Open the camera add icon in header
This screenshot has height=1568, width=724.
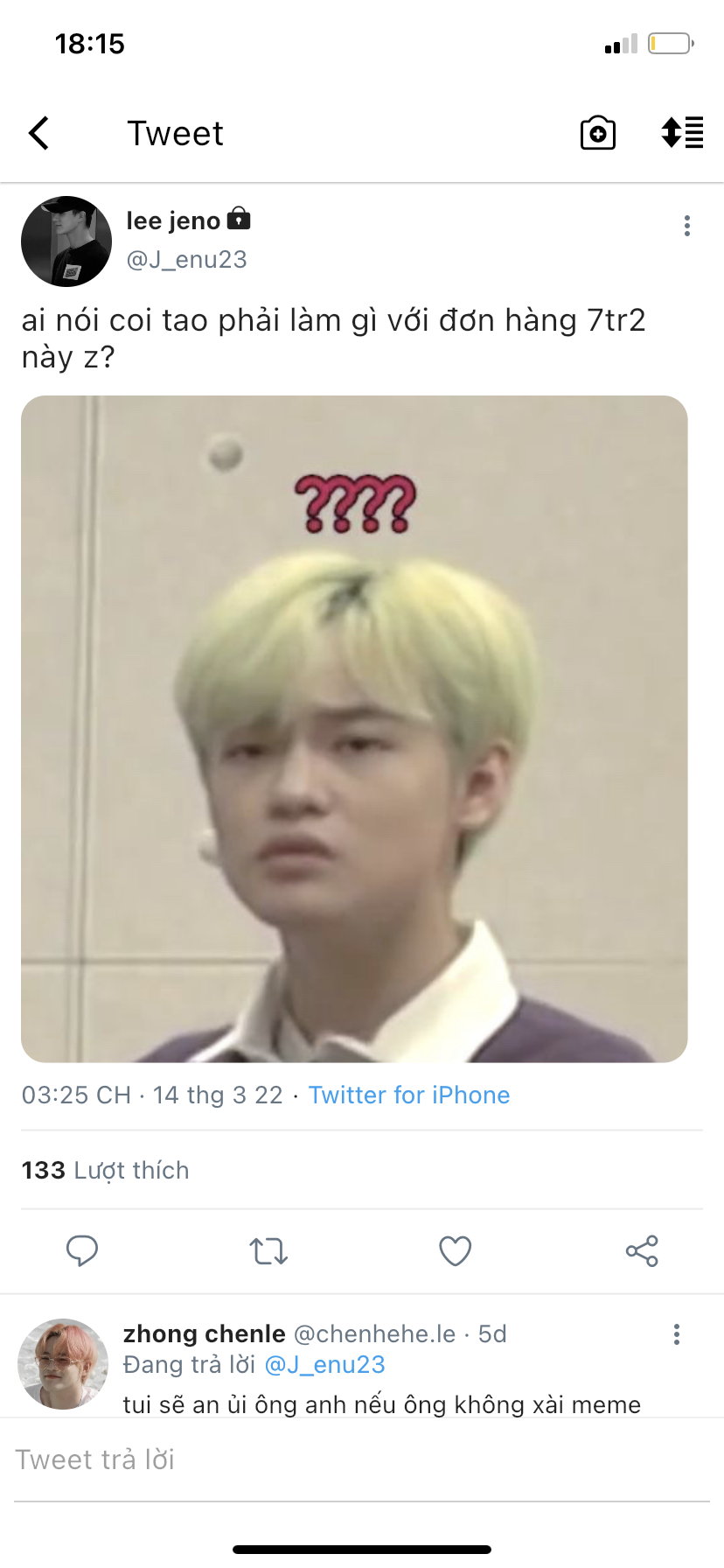tap(598, 133)
